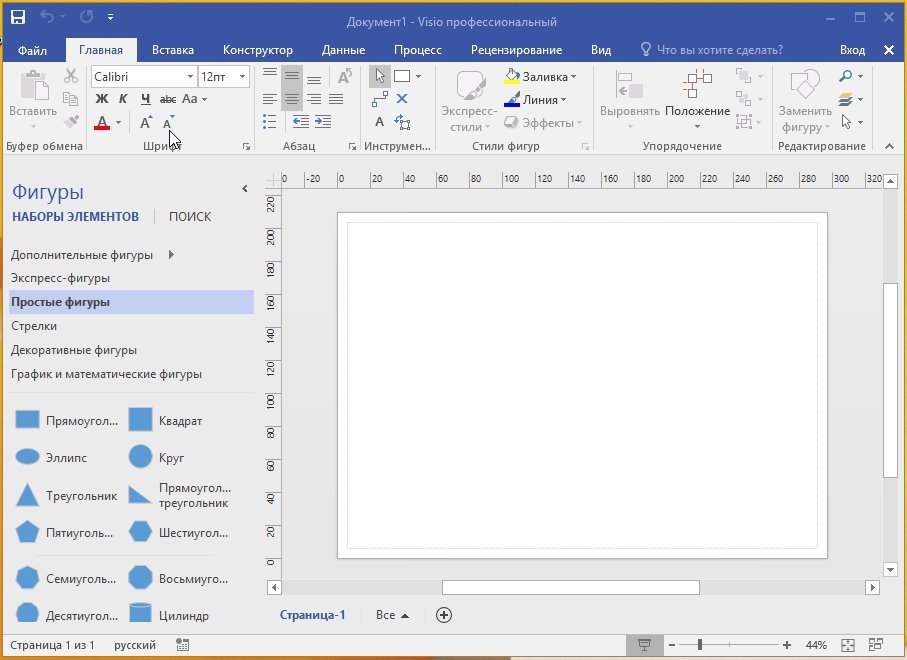The height and width of the screenshot is (660, 907).
Task: Open the Конструктор ribbon tab
Action: click(x=257, y=48)
